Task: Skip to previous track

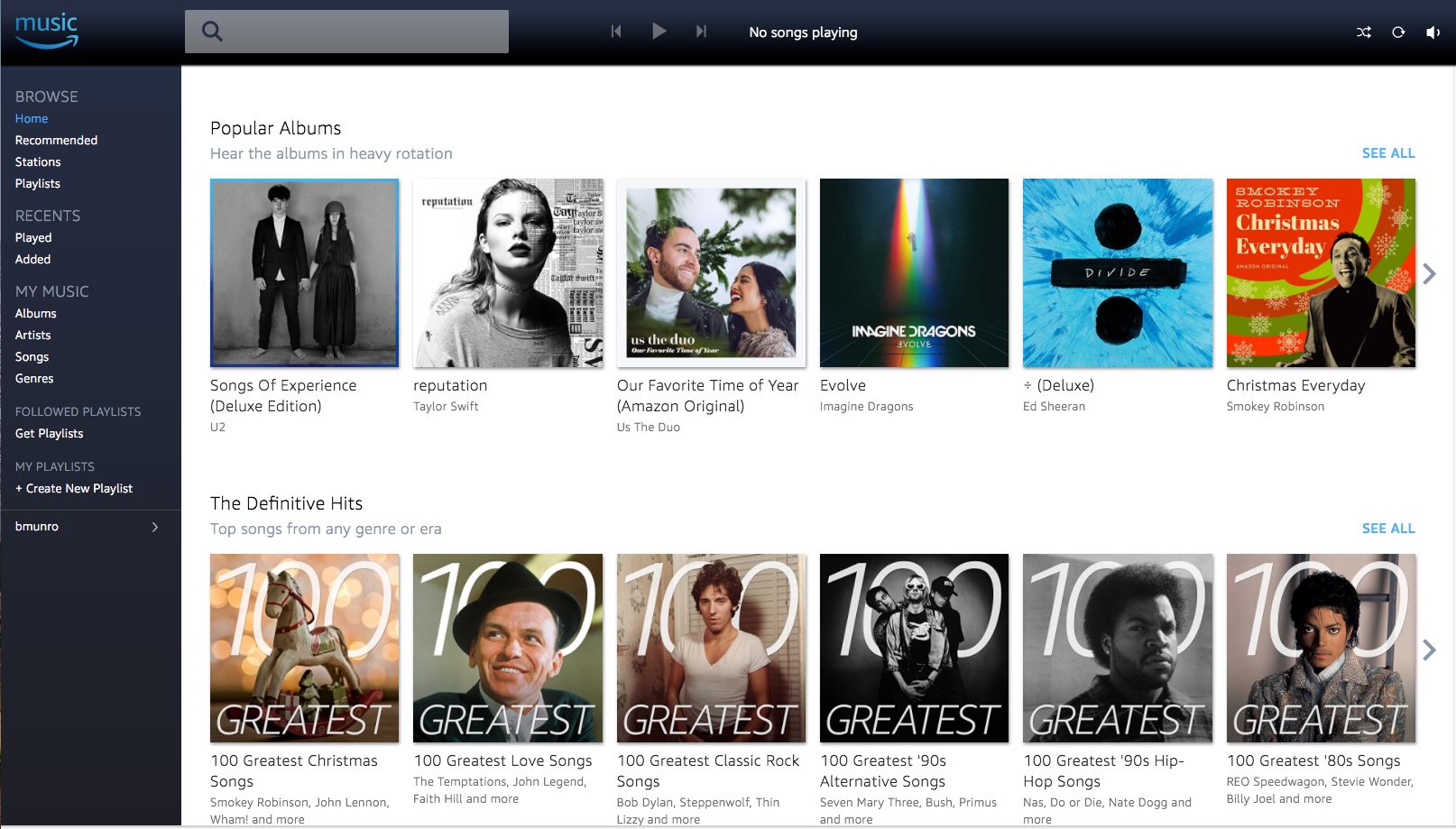Action: (x=616, y=32)
